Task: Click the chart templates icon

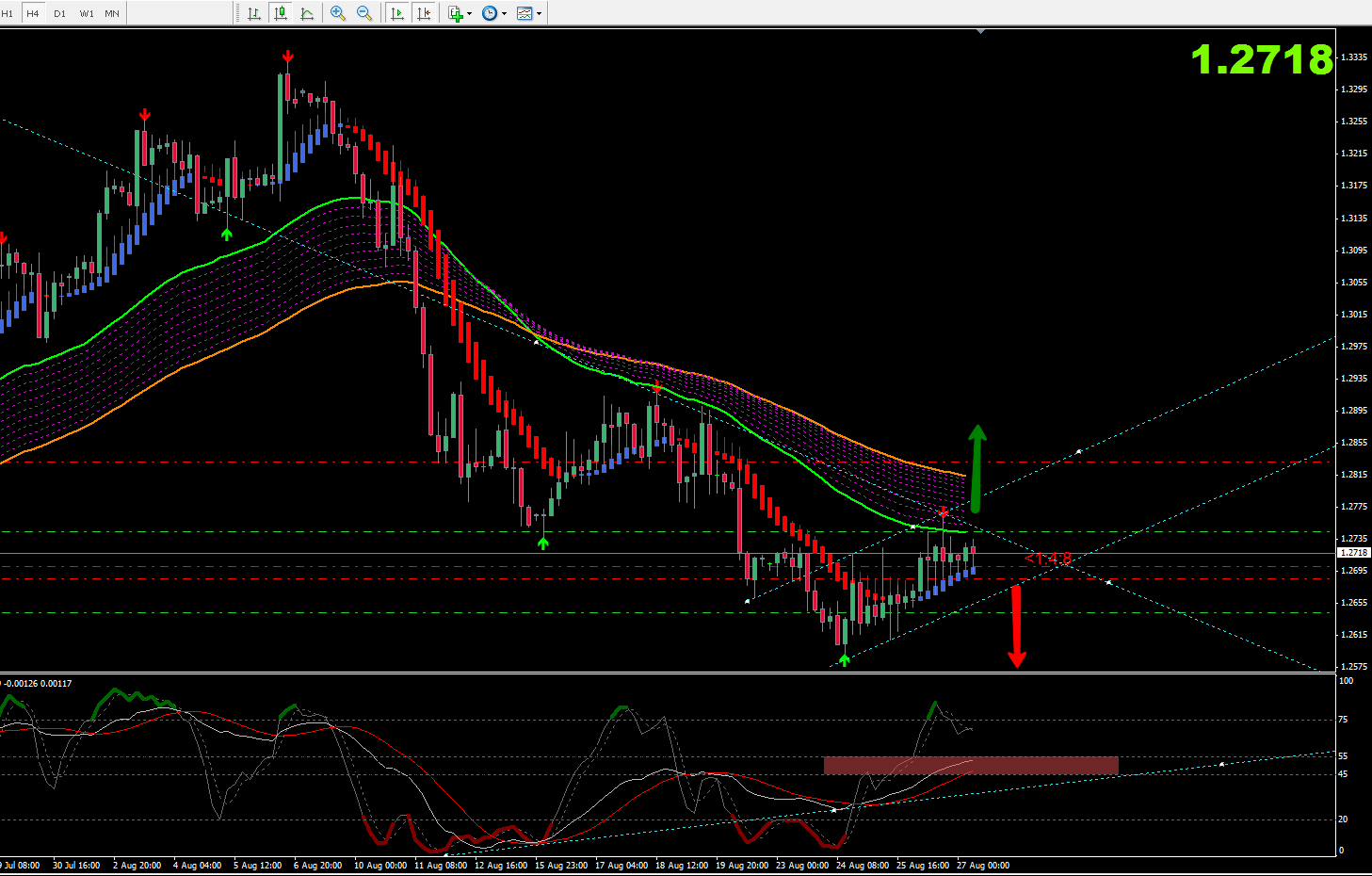Action: tap(525, 13)
